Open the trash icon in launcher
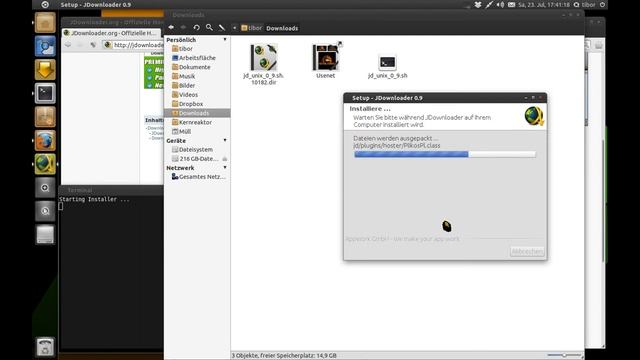The height and width of the screenshot is (360, 640). click(x=45, y=347)
